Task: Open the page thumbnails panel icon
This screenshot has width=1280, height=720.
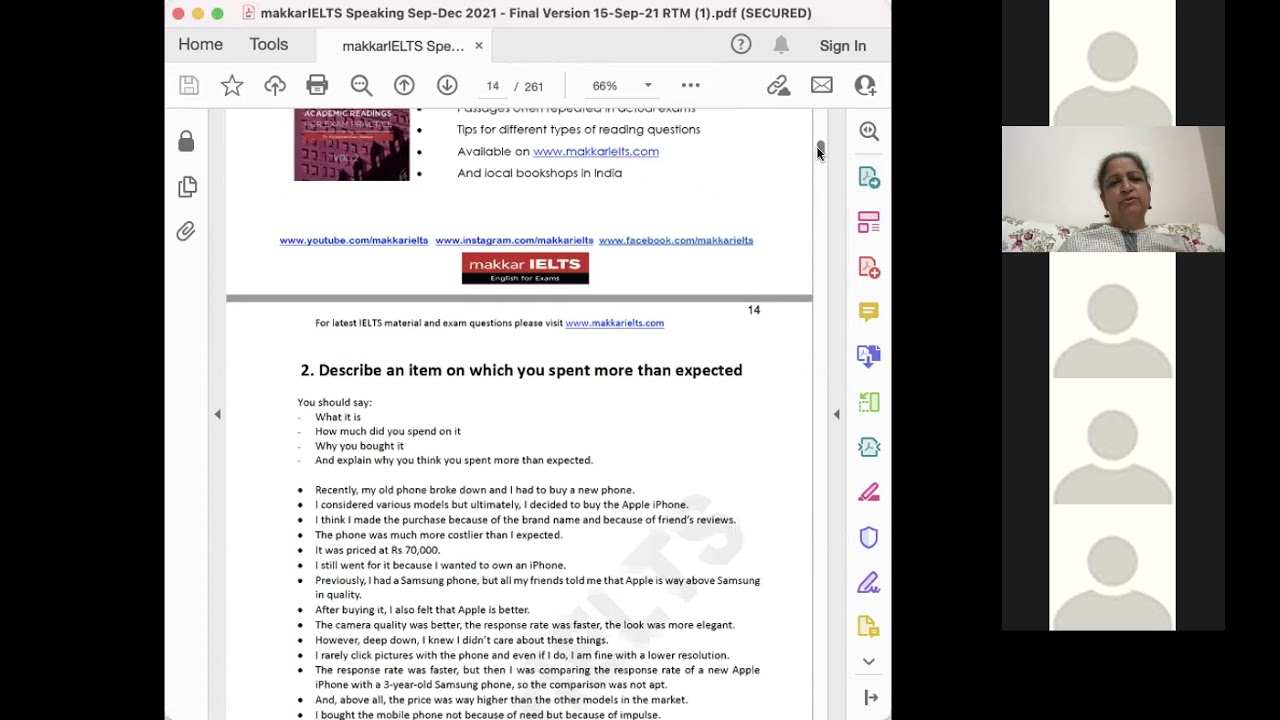Action: [187, 186]
